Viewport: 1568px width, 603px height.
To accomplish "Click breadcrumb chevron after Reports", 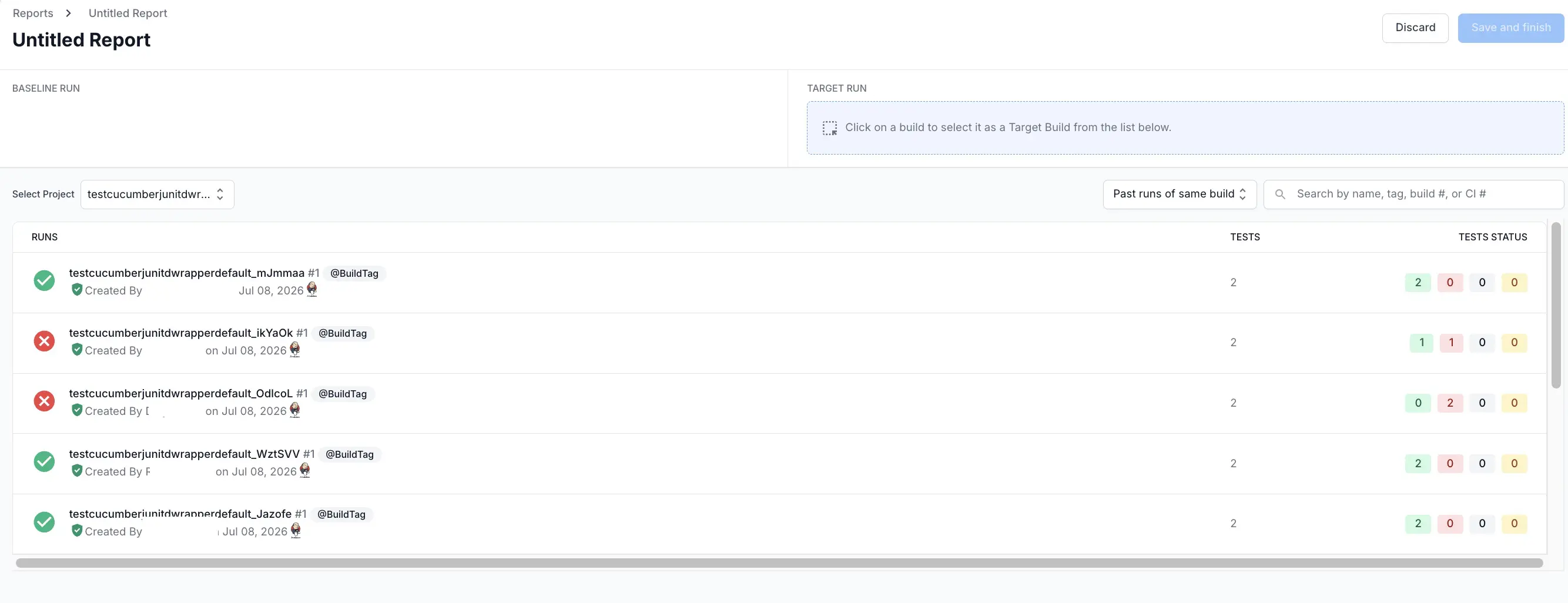I will pos(68,14).
